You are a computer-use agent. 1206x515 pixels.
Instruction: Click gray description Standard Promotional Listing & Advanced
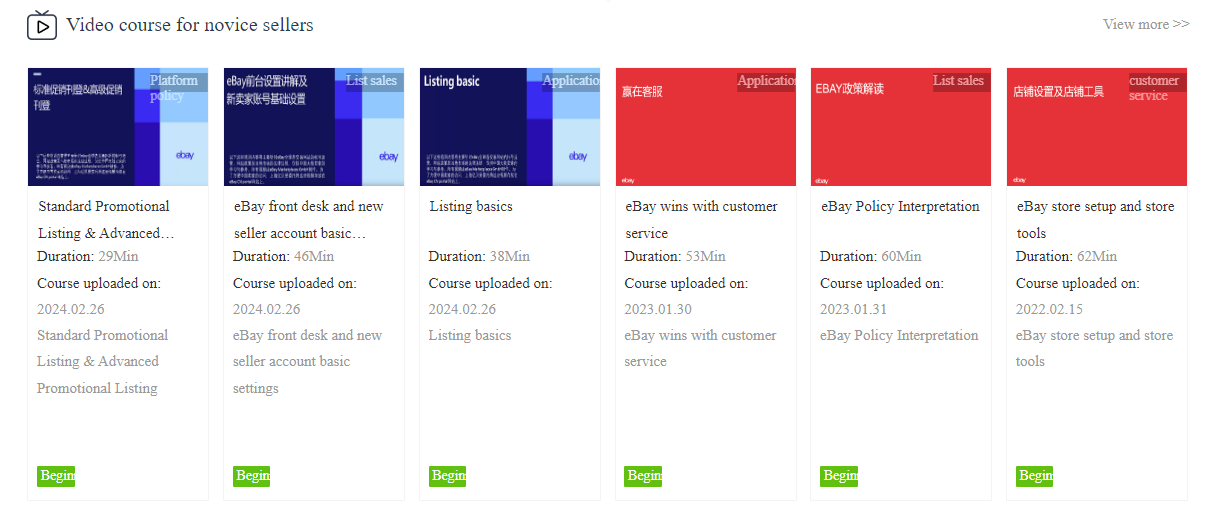click(103, 362)
